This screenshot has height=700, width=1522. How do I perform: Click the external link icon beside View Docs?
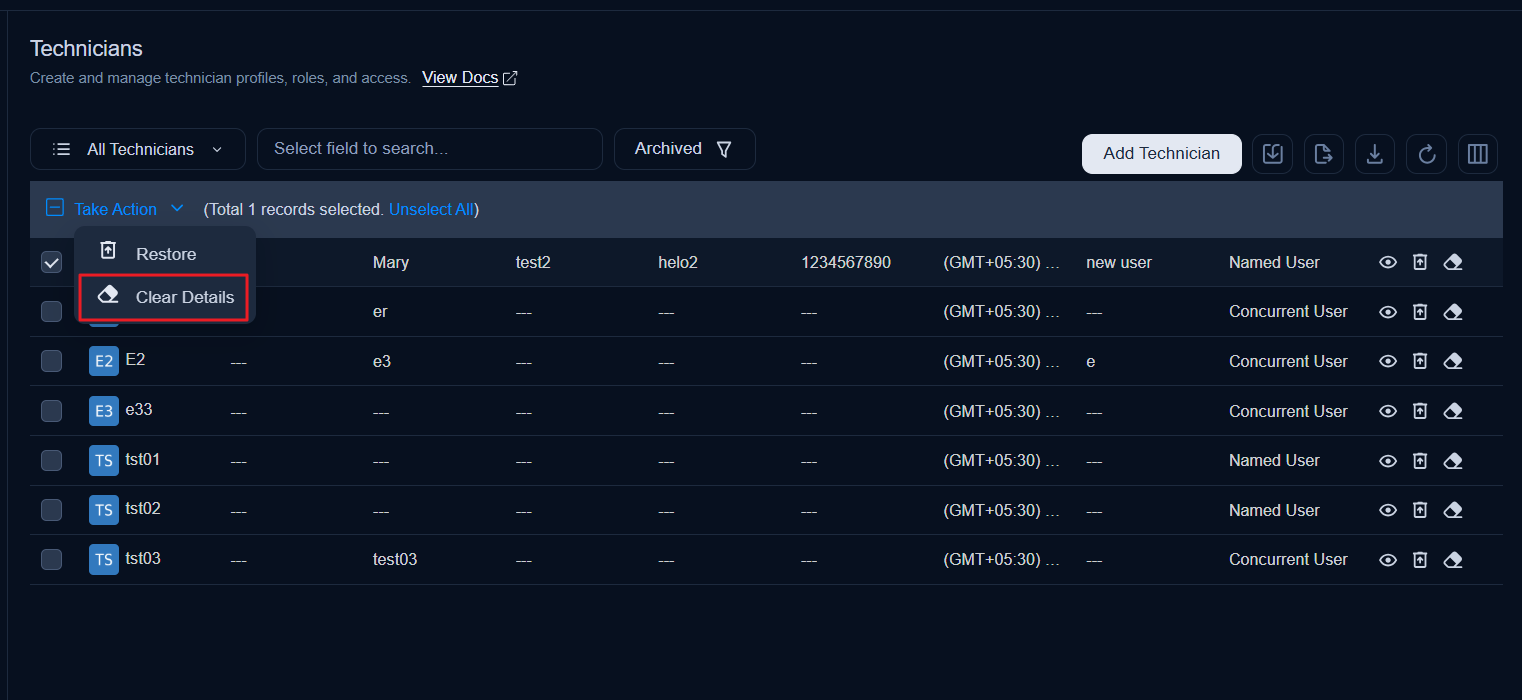click(x=510, y=78)
